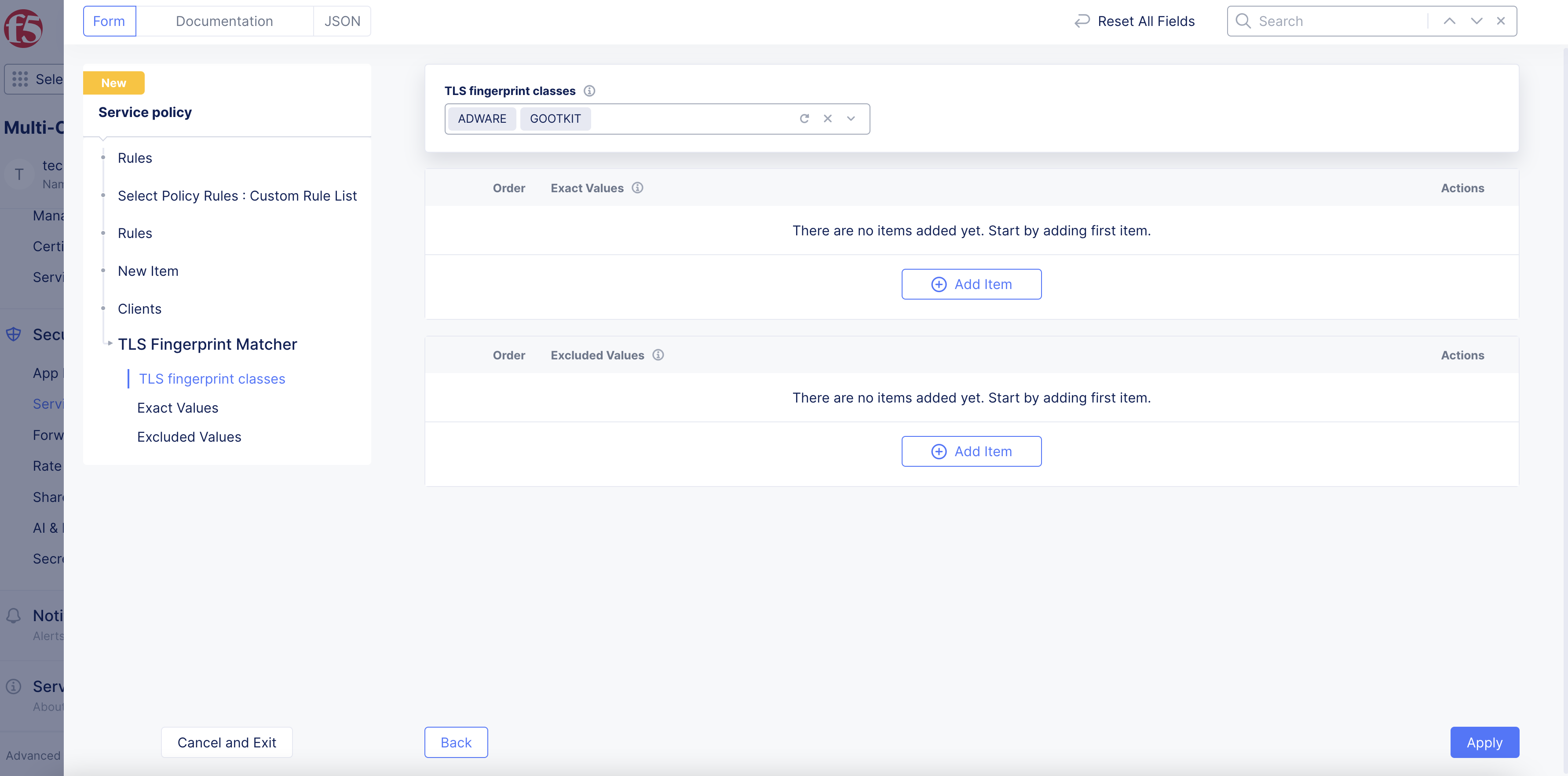1568x776 pixels.
Task: Click the Exact Values info icon
Action: coord(637,188)
